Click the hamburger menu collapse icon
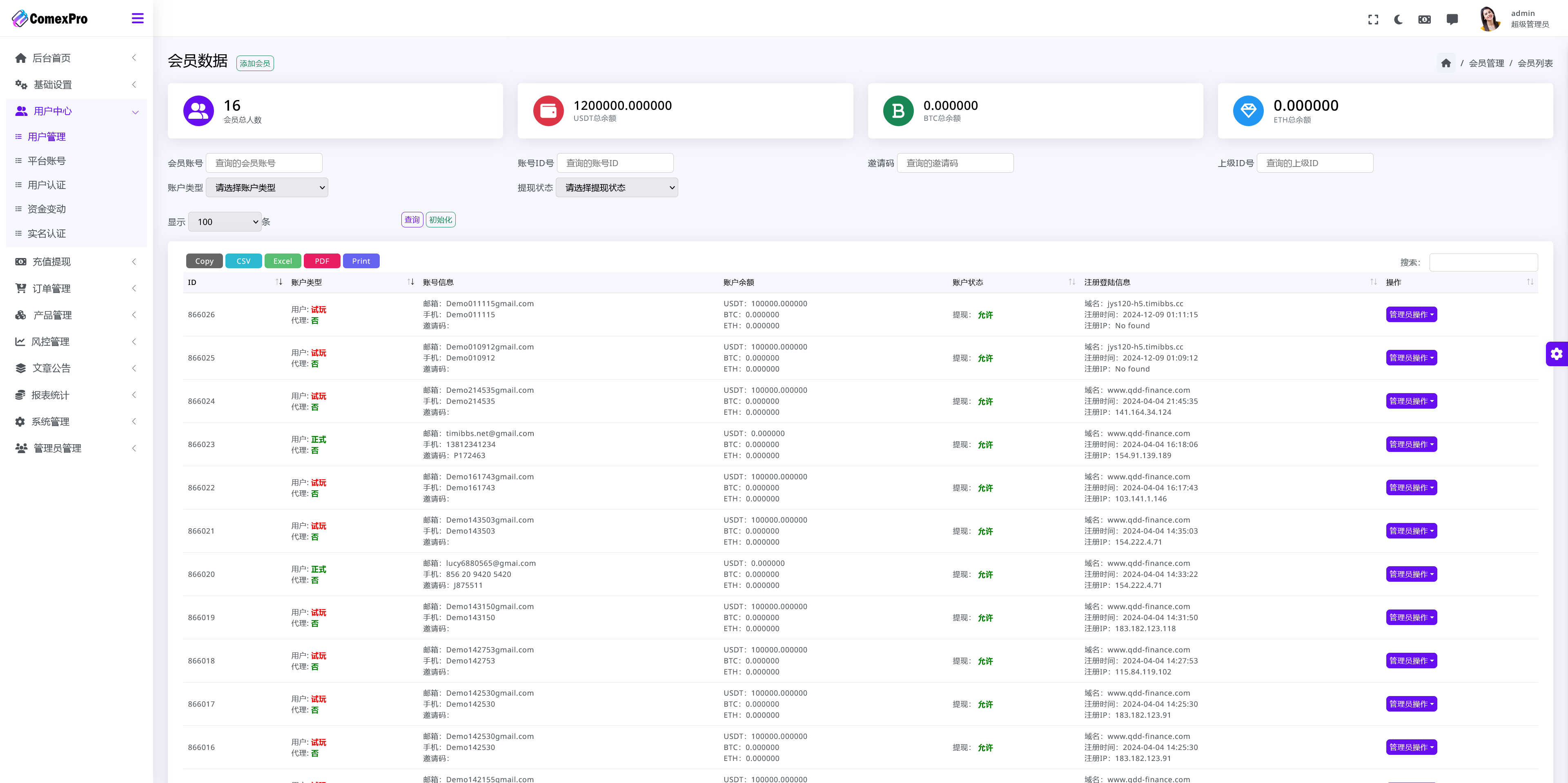 pyautogui.click(x=138, y=18)
